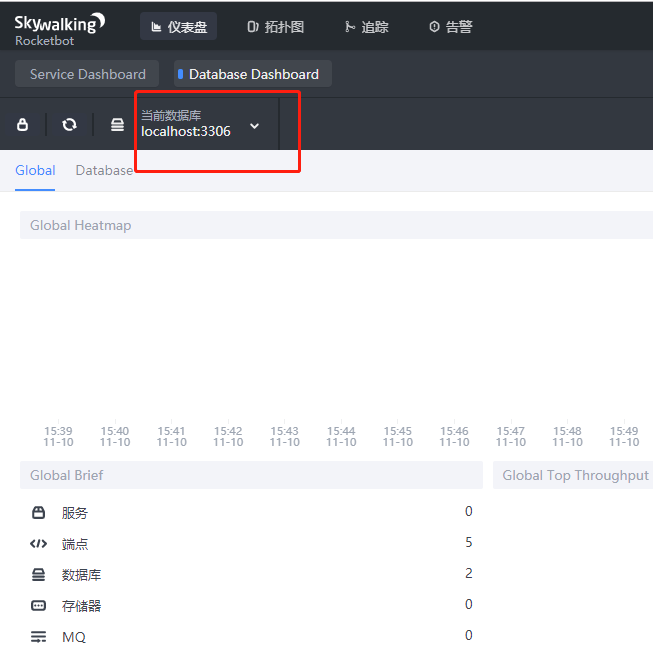Click the alert icon beside 告警
Viewport: 653px width, 666px height.
click(434, 27)
